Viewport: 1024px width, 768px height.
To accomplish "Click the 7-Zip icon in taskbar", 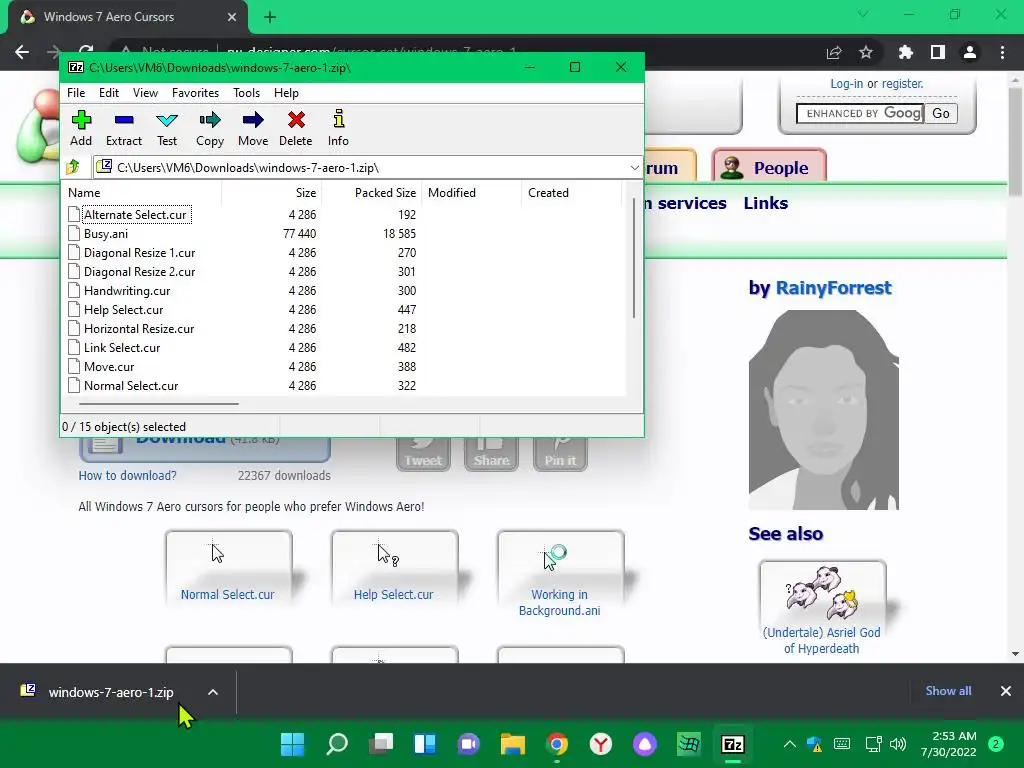I will 733,744.
